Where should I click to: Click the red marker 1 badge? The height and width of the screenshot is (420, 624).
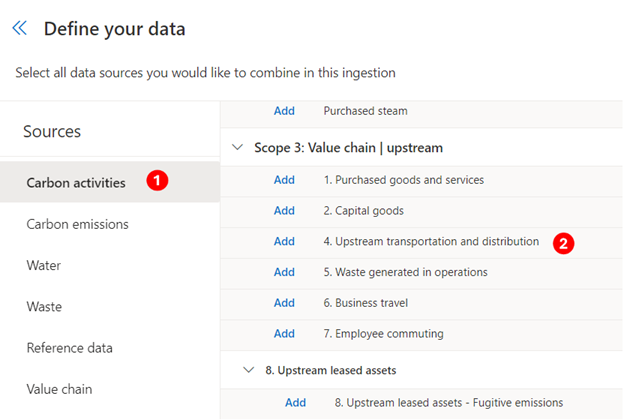157,180
